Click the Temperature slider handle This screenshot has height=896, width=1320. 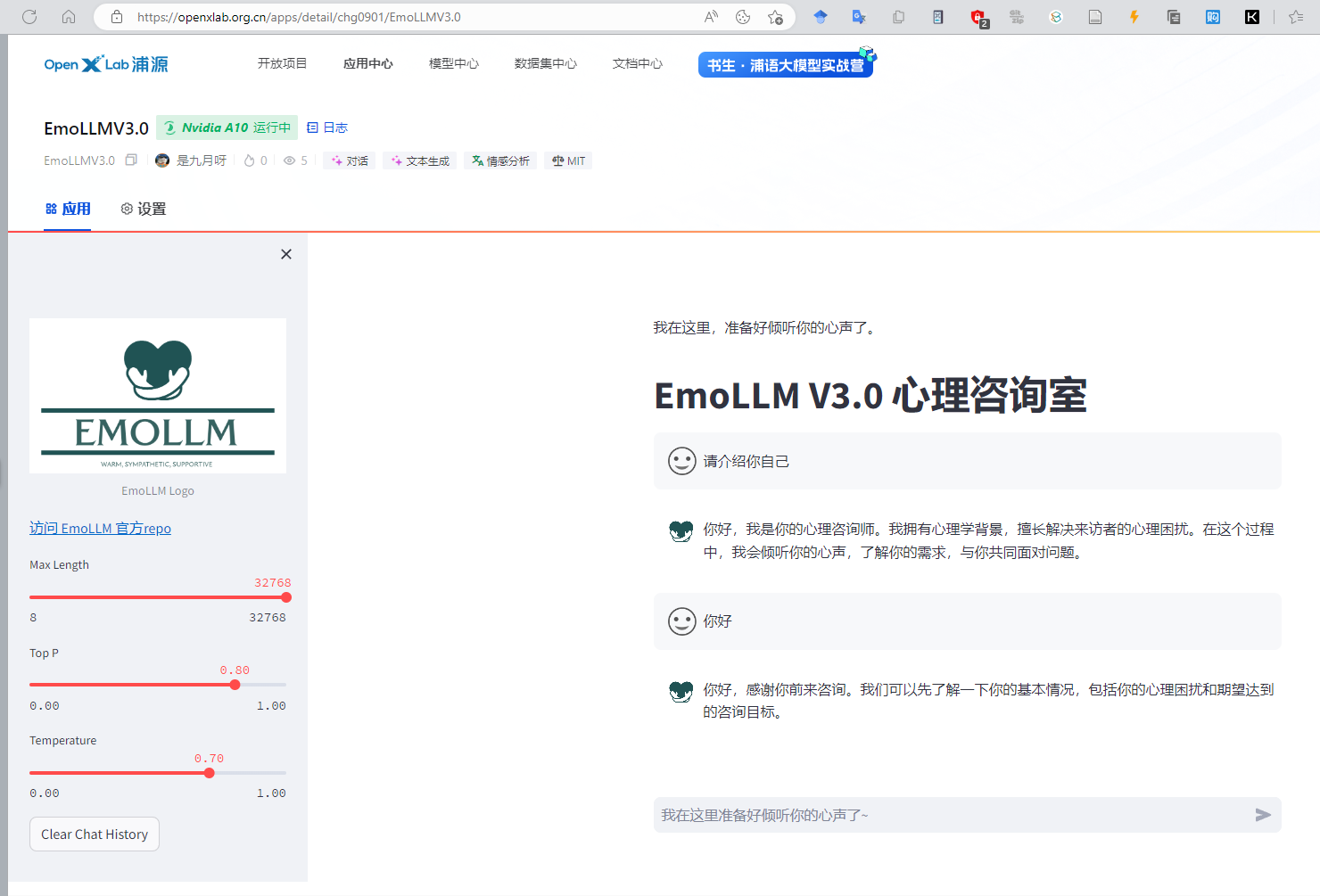coord(210,772)
